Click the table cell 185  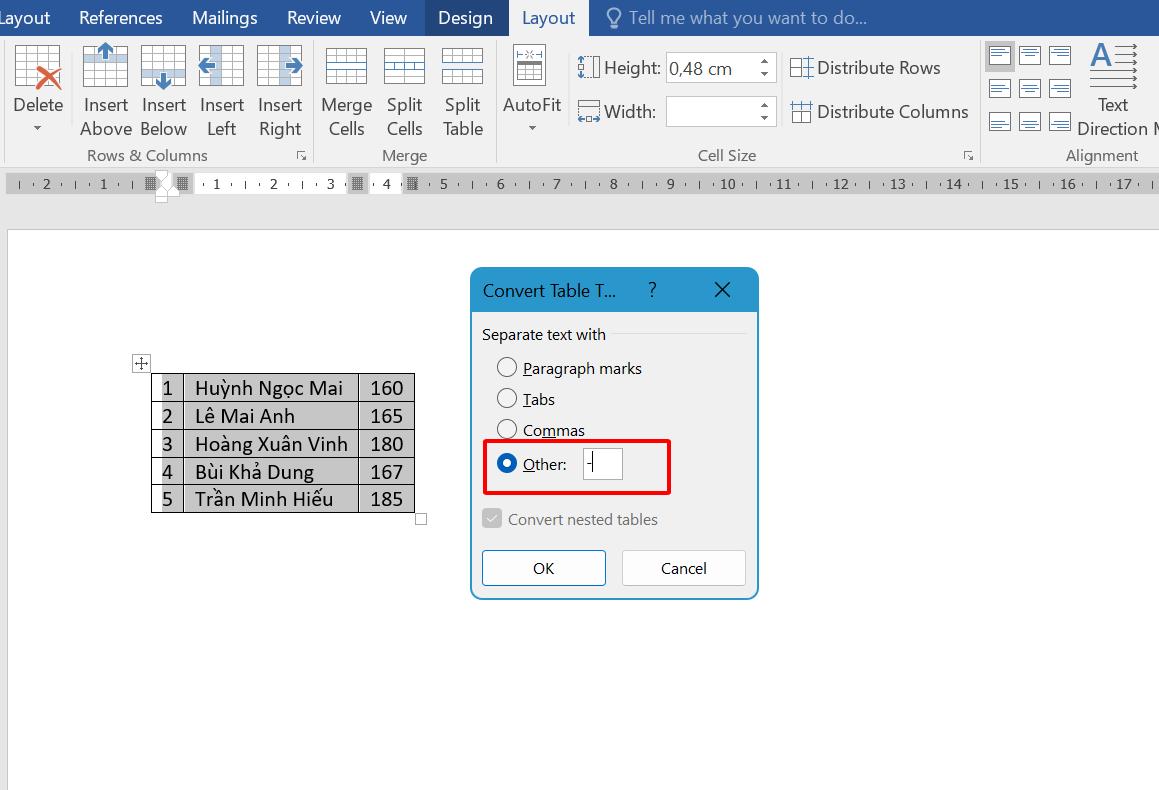pyautogui.click(x=387, y=499)
